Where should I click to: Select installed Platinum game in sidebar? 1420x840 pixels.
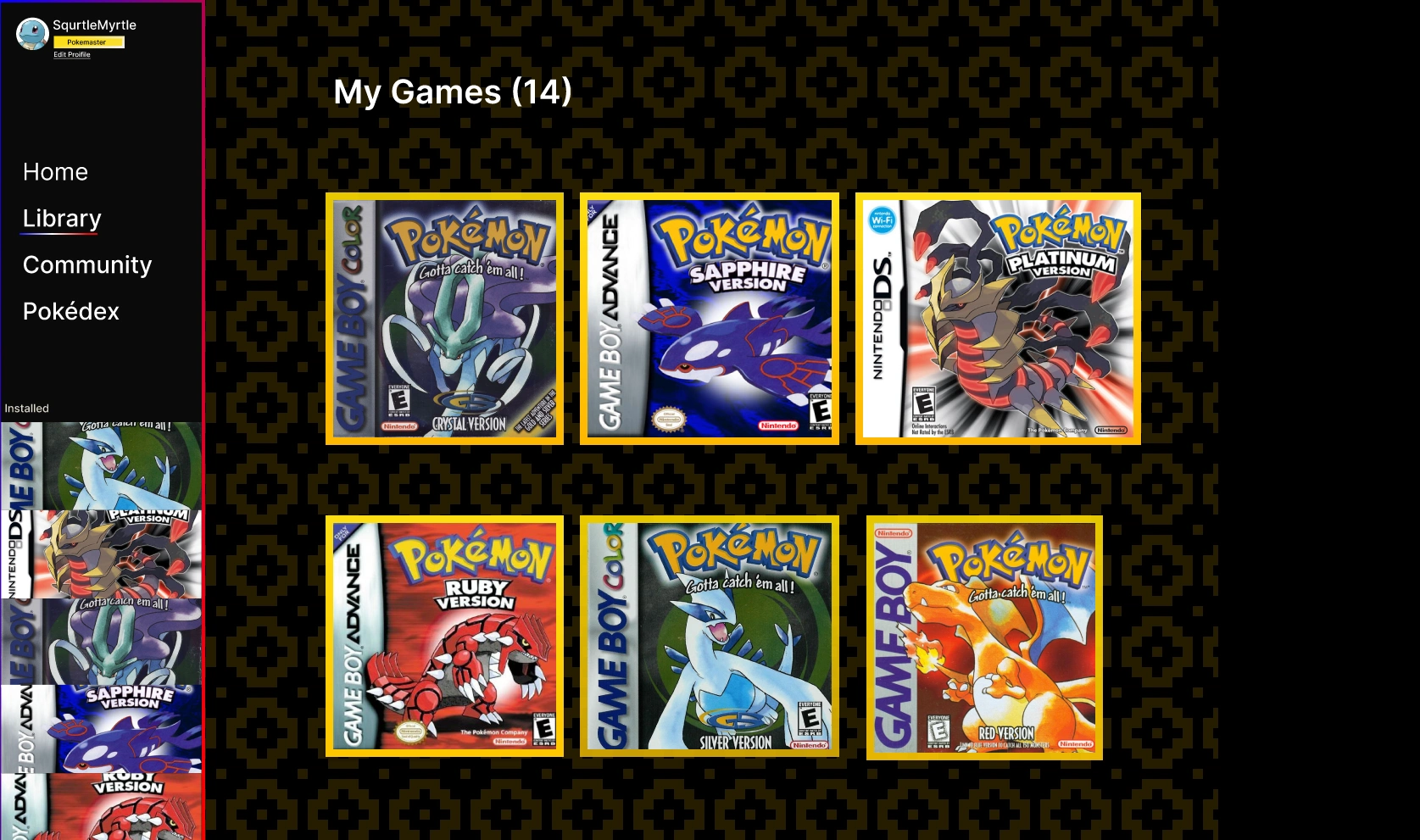tap(102, 554)
